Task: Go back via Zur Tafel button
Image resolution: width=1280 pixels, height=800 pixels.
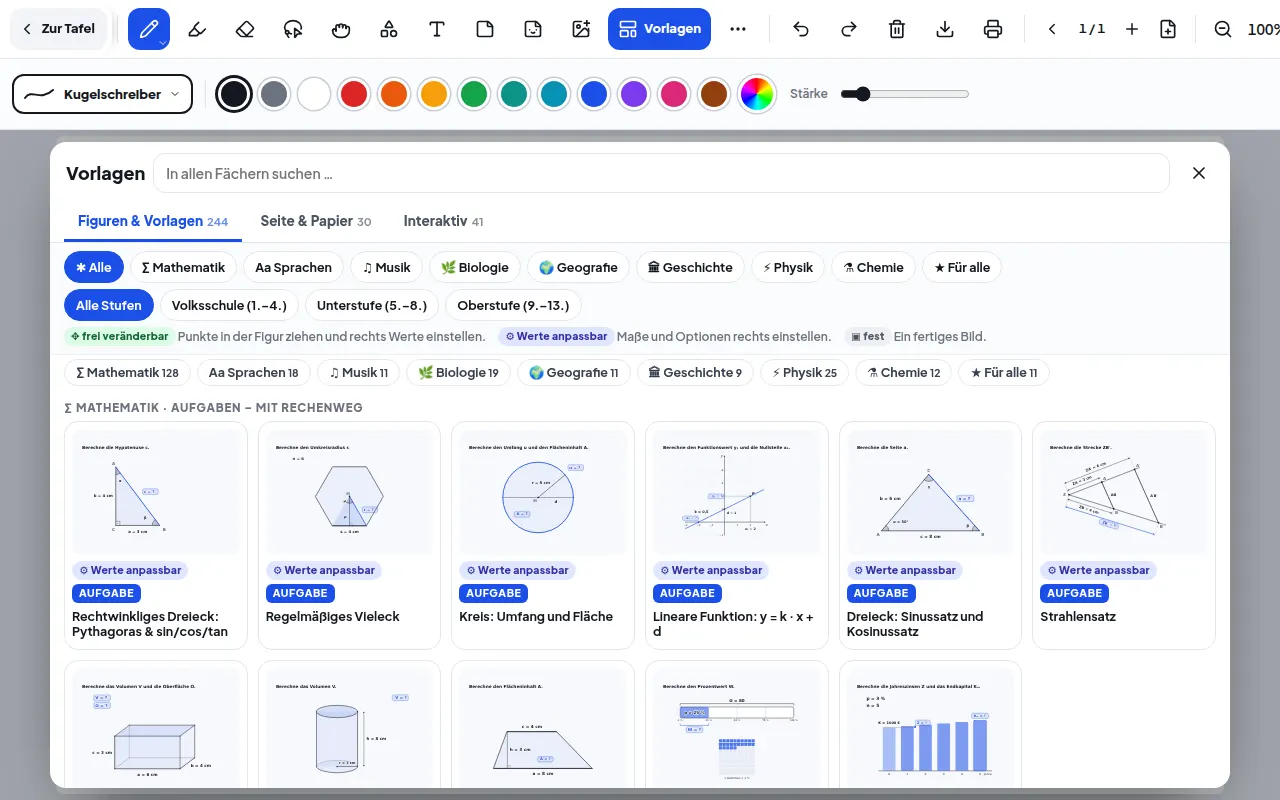Action: tap(58, 29)
